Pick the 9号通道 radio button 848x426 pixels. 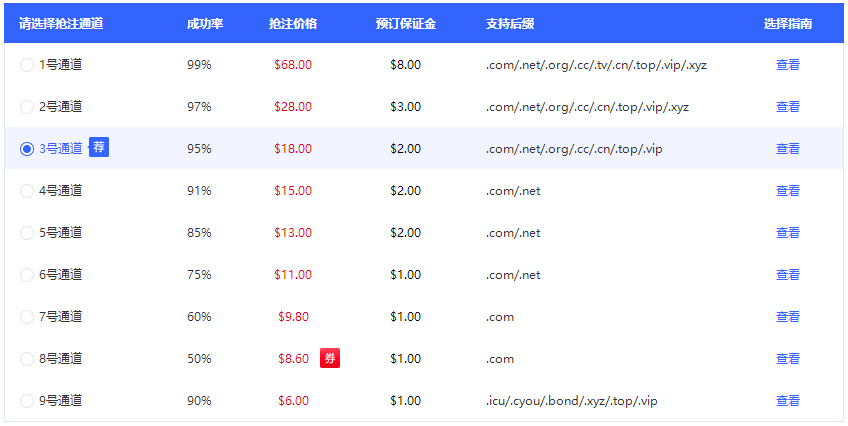pos(27,401)
